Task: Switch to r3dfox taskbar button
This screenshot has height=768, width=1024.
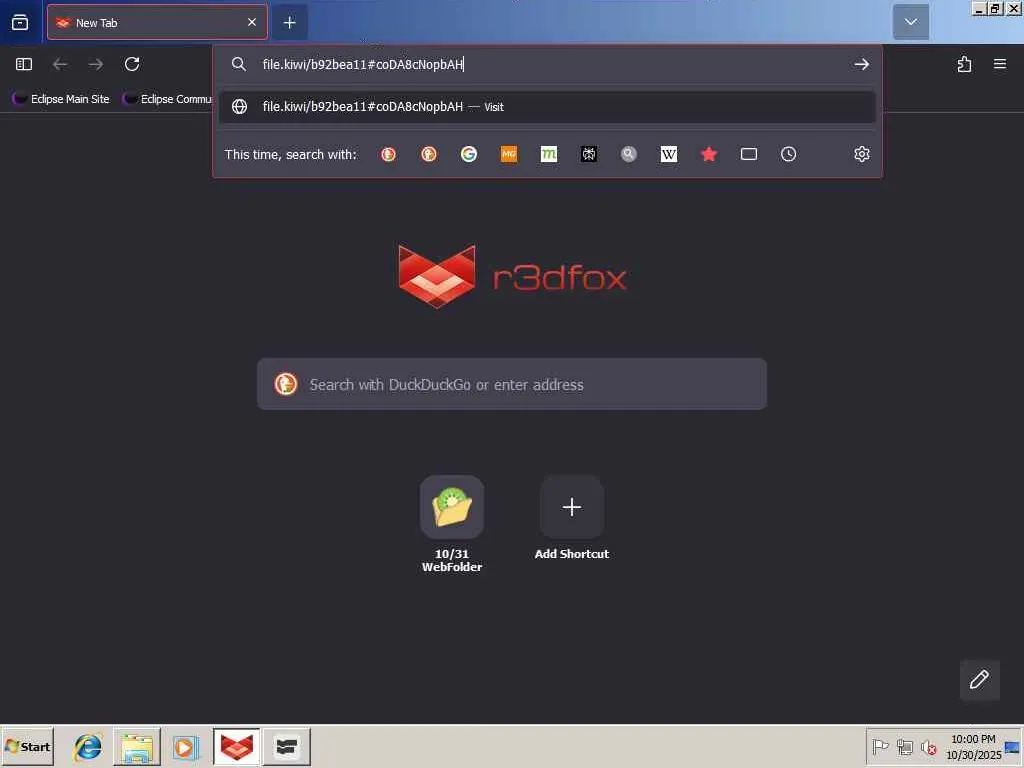Action: point(236,746)
